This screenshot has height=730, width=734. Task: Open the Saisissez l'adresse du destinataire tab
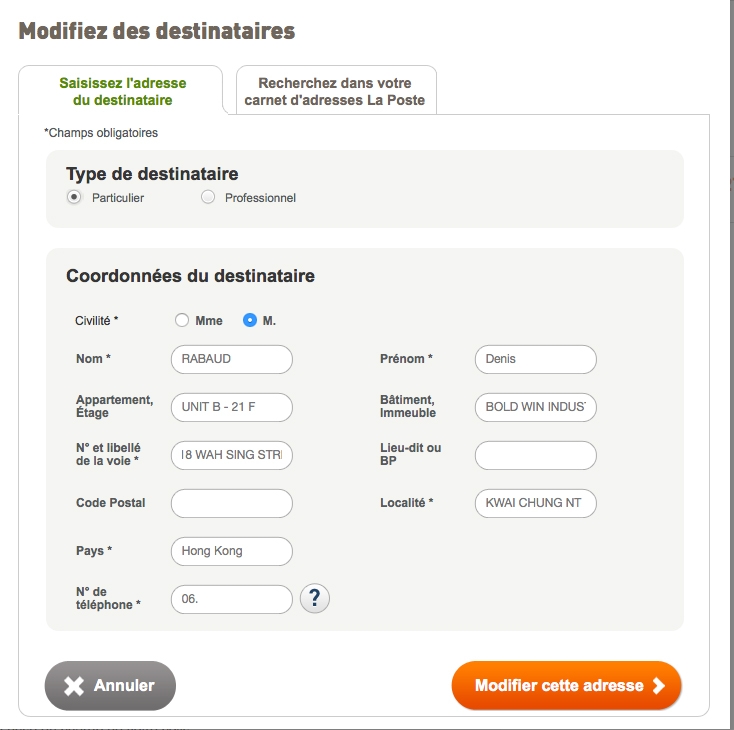pos(122,91)
